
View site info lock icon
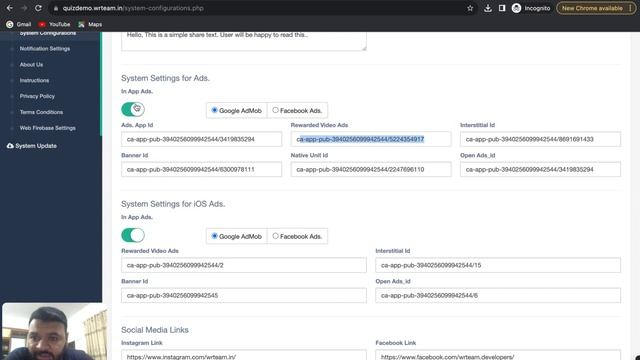pyautogui.click(x=56, y=8)
